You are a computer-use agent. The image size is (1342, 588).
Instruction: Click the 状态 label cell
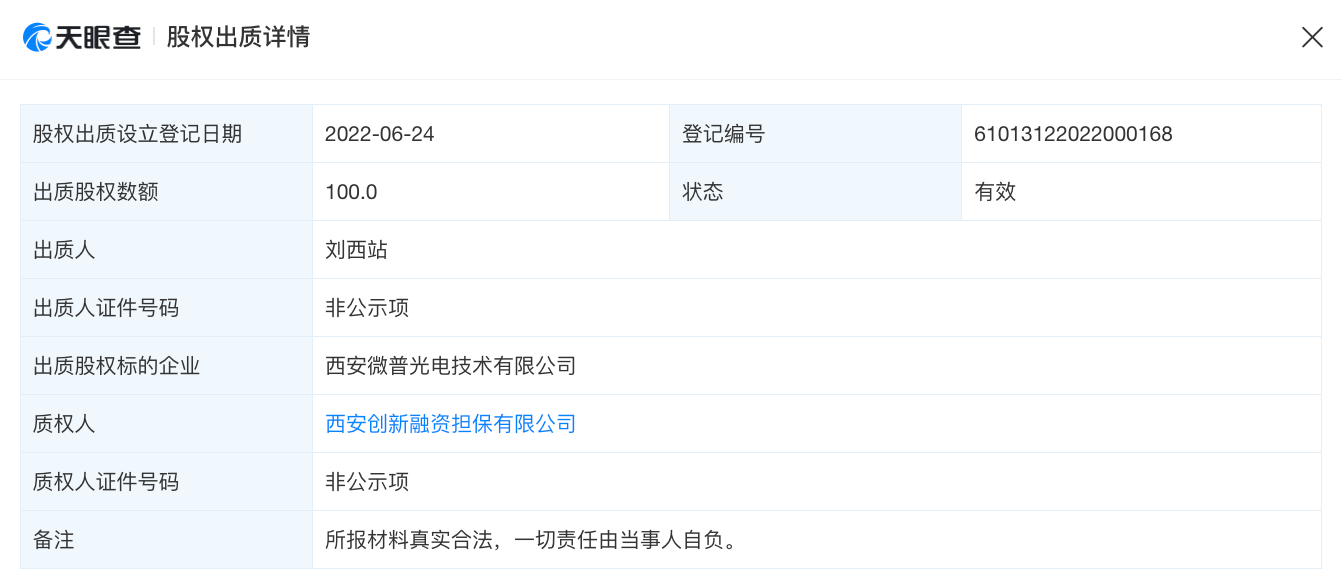[x=703, y=192]
